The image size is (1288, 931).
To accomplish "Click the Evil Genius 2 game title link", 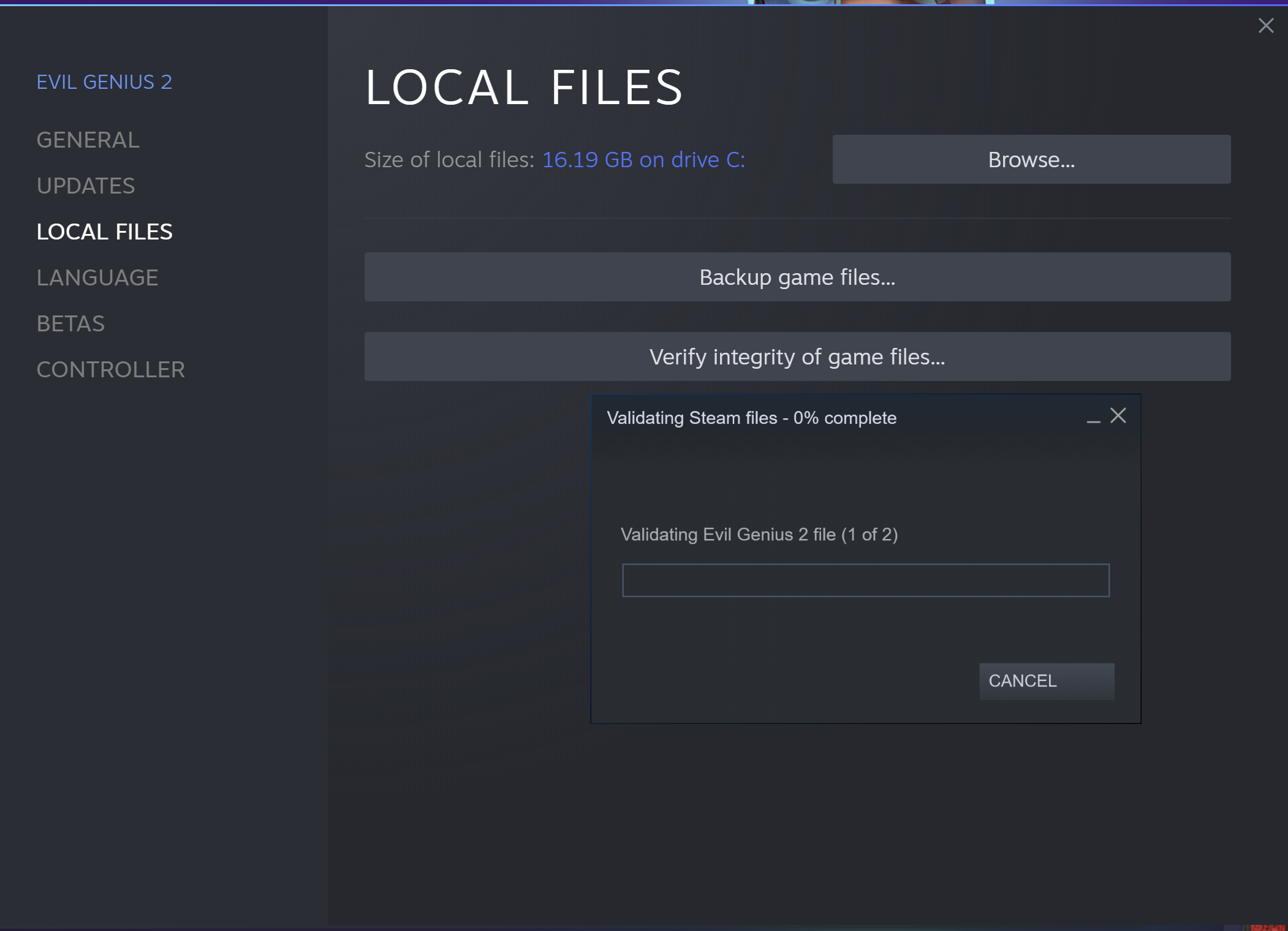I will click(103, 82).
